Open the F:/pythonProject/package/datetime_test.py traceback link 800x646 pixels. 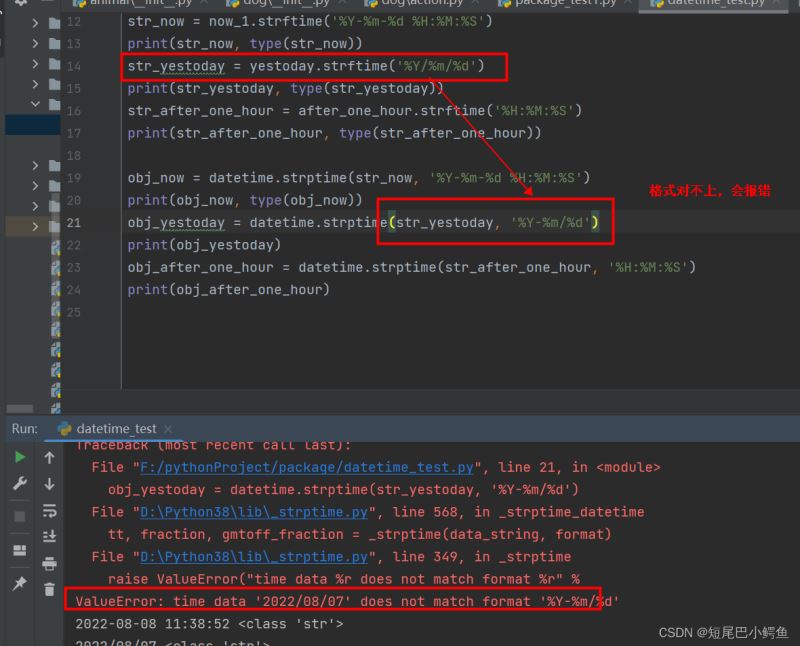pyautogui.click(x=307, y=467)
